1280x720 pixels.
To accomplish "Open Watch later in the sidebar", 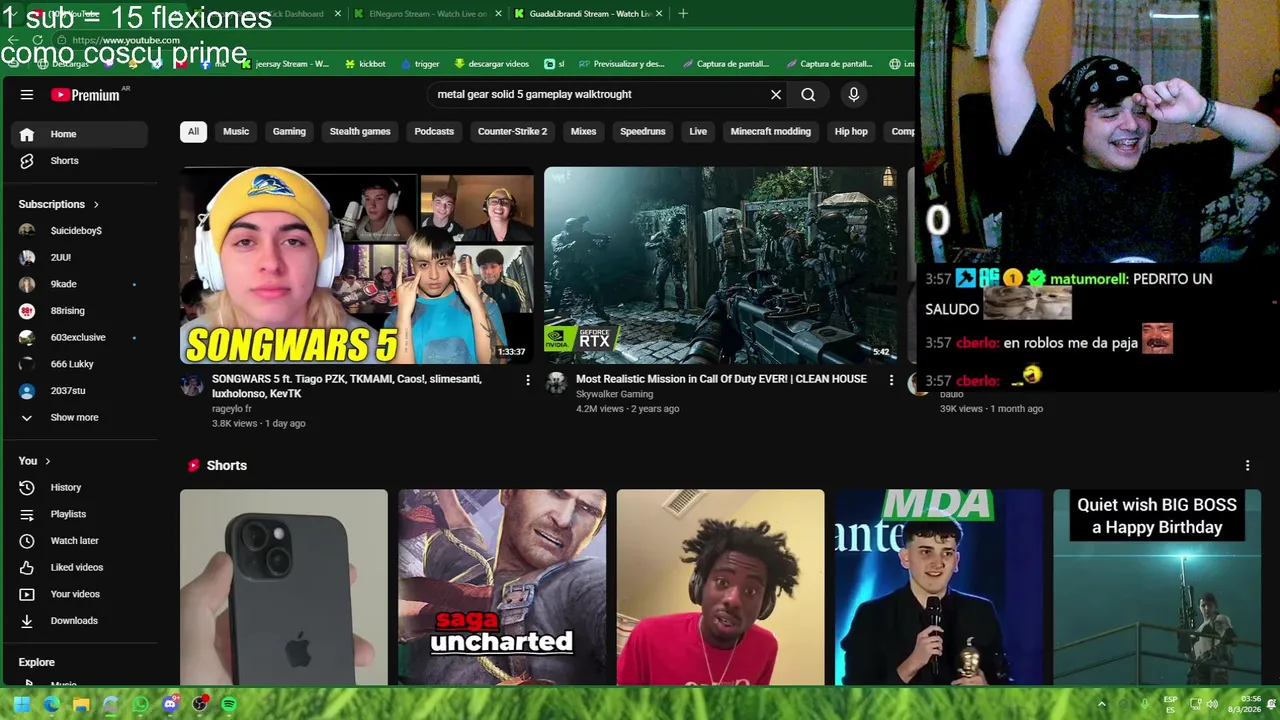I will point(77,541).
